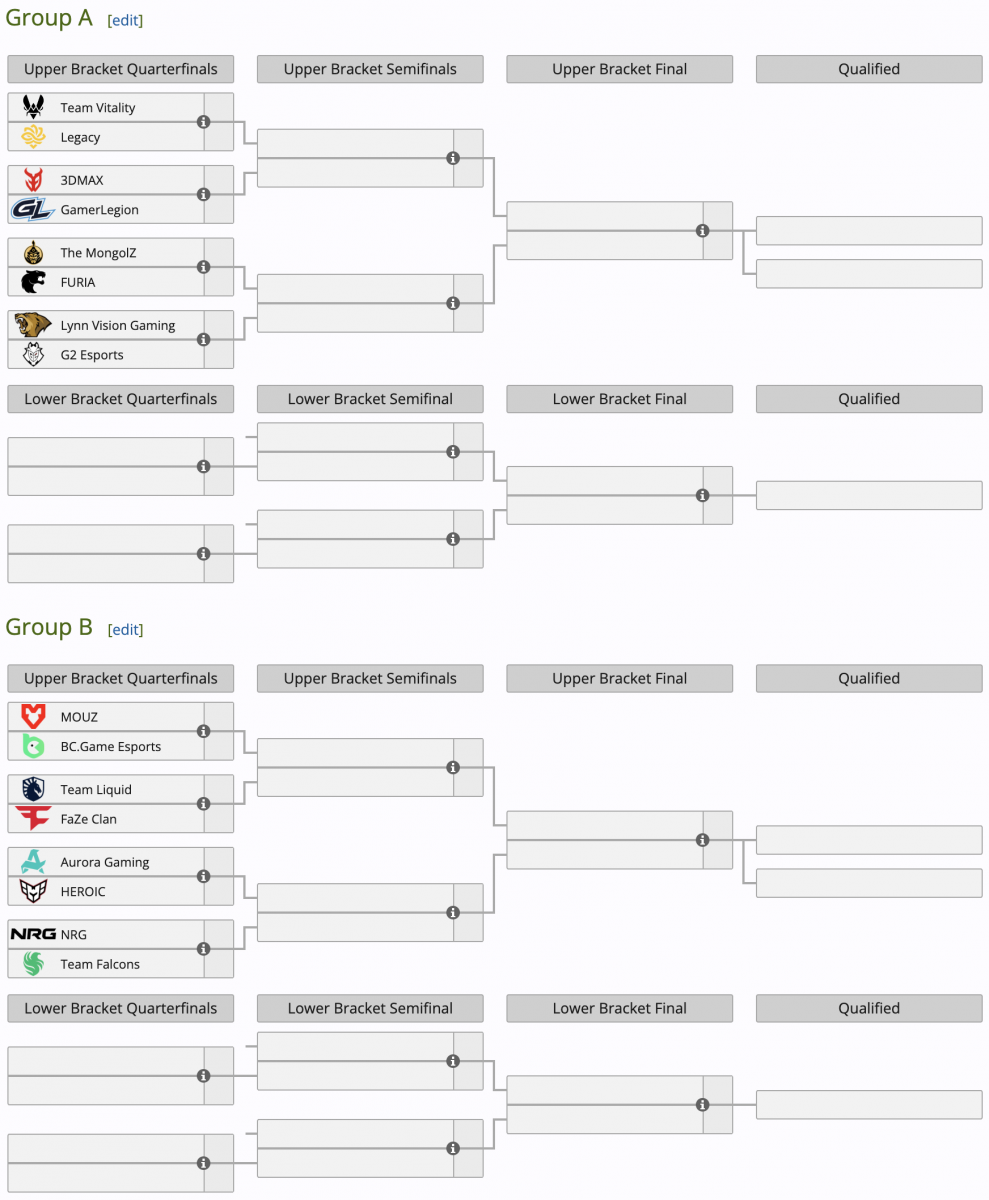989x1200 pixels.
Task: Click the MOUZ logo icon
Action: 33,717
